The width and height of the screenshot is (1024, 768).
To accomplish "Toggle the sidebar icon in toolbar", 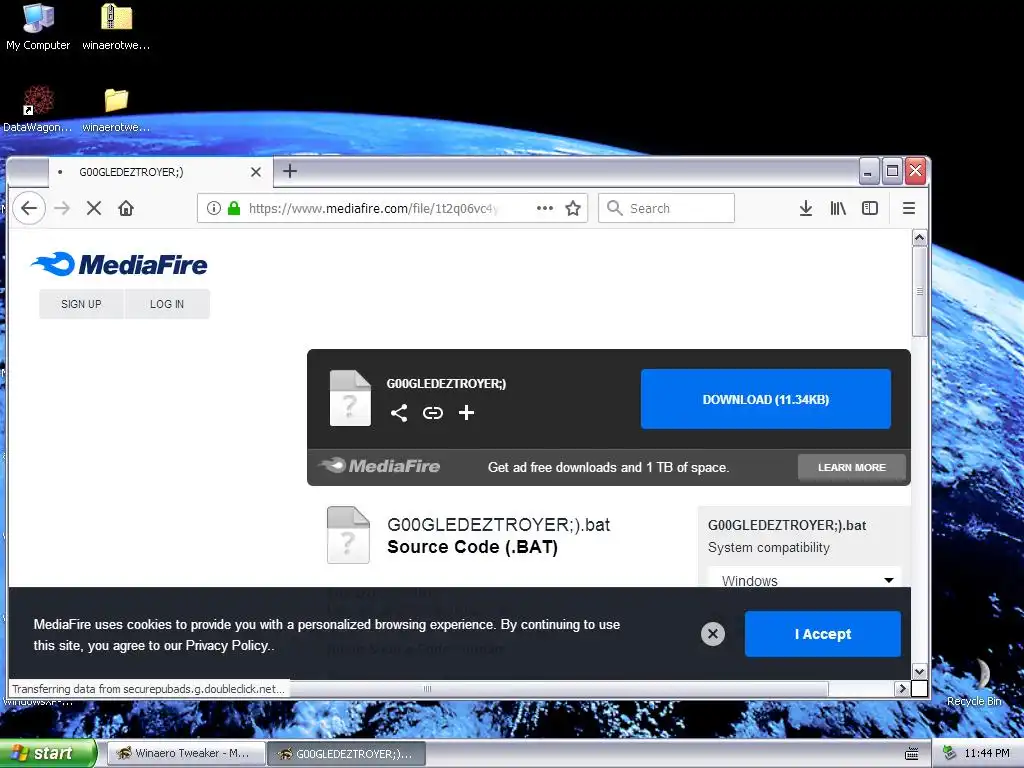I will point(870,208).
